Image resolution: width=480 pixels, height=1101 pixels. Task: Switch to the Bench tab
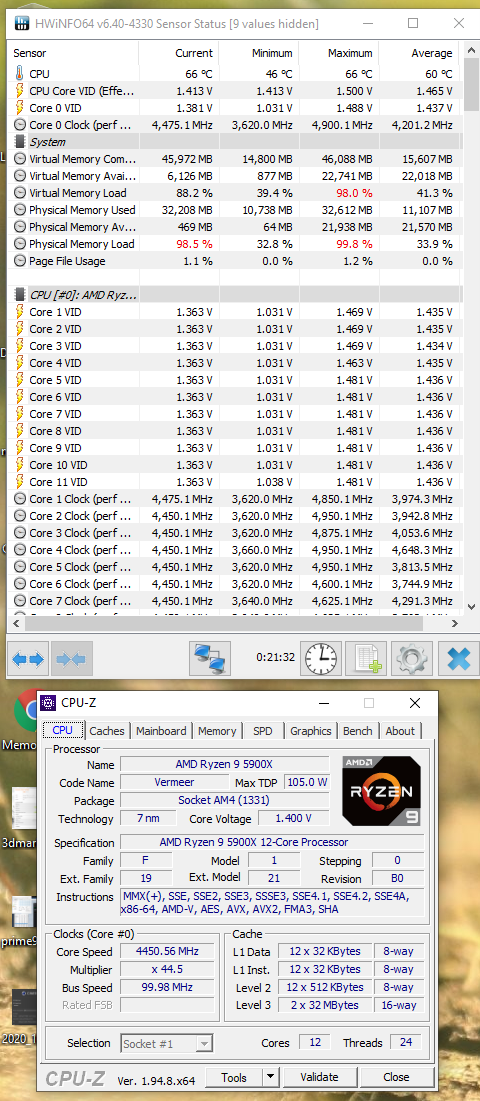(x=358, y=731)
